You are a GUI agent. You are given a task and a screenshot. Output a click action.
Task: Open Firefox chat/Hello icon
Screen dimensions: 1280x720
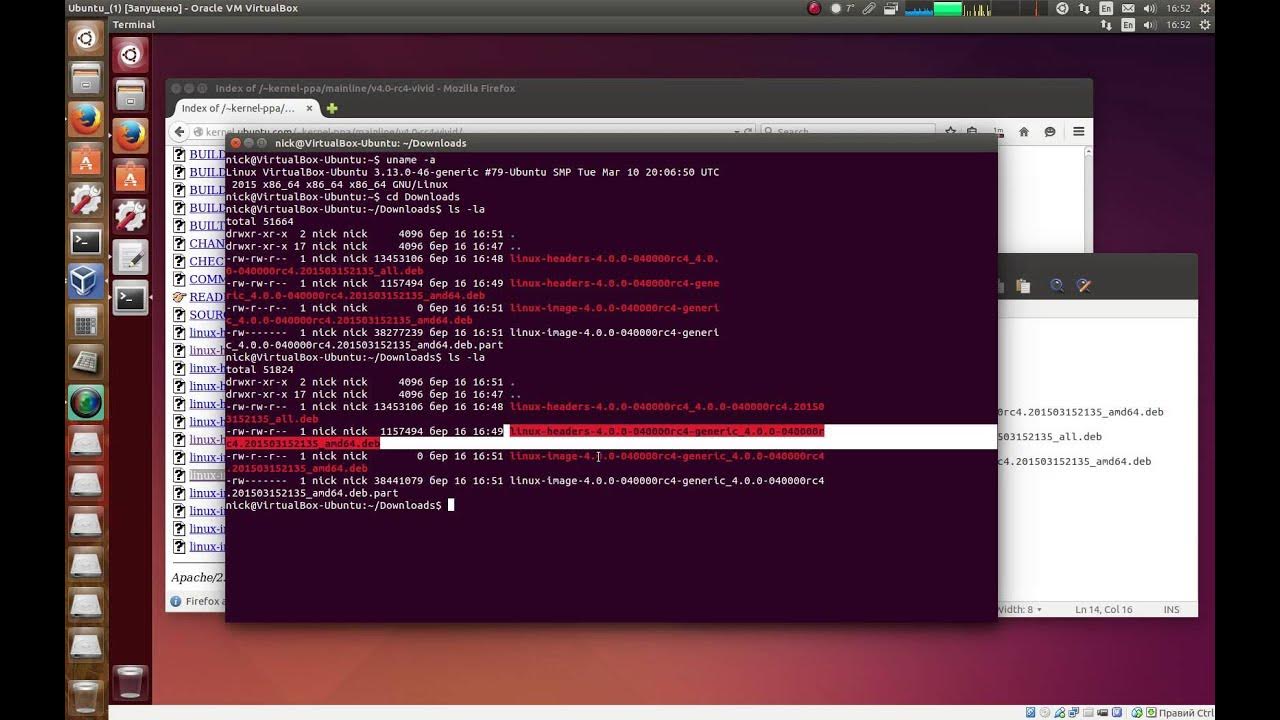(x=1050, y=132)
